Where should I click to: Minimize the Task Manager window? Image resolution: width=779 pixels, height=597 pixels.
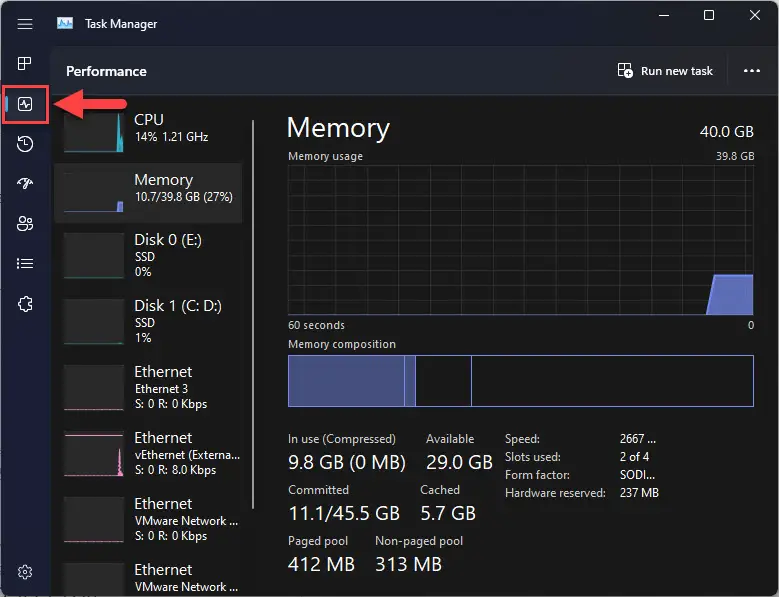click(664, 15)
